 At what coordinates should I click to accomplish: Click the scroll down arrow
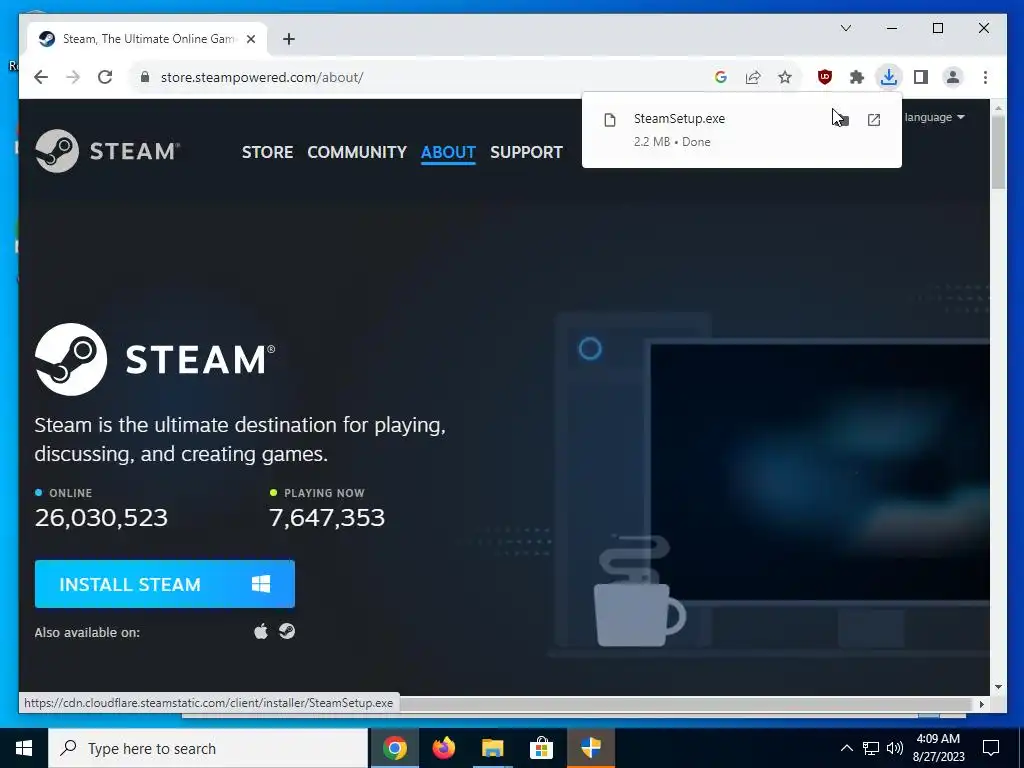998,687
